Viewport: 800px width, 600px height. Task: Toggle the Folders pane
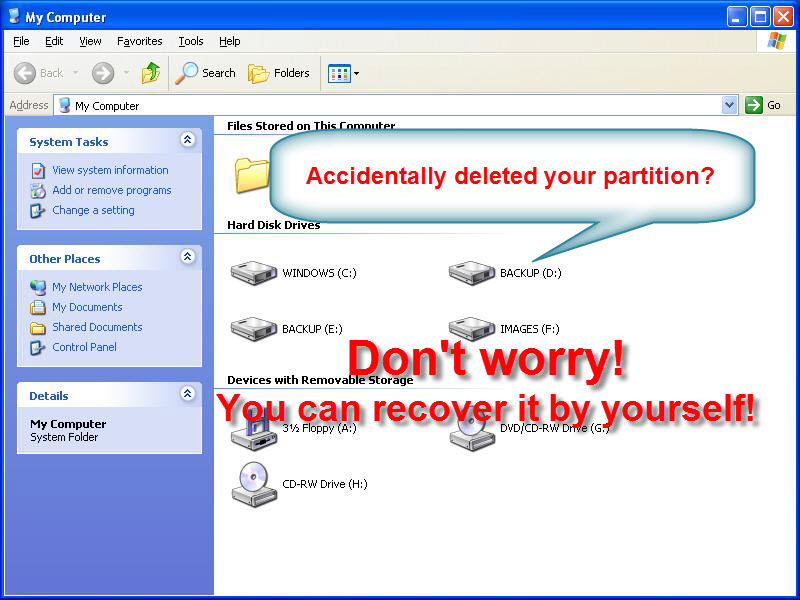(x=279, y=73)
